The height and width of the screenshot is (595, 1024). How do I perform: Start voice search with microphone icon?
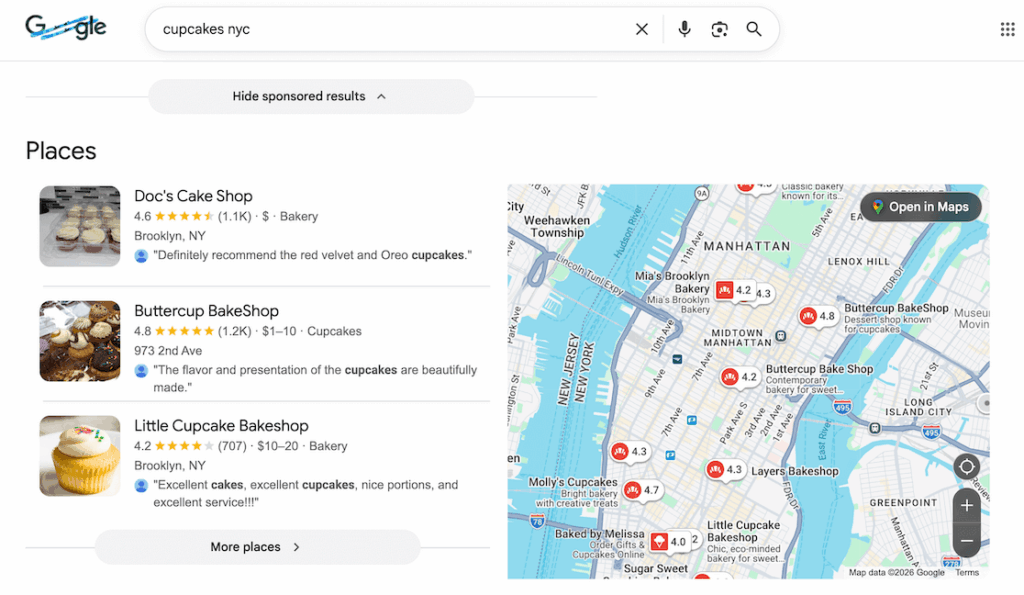pos(684,29)
